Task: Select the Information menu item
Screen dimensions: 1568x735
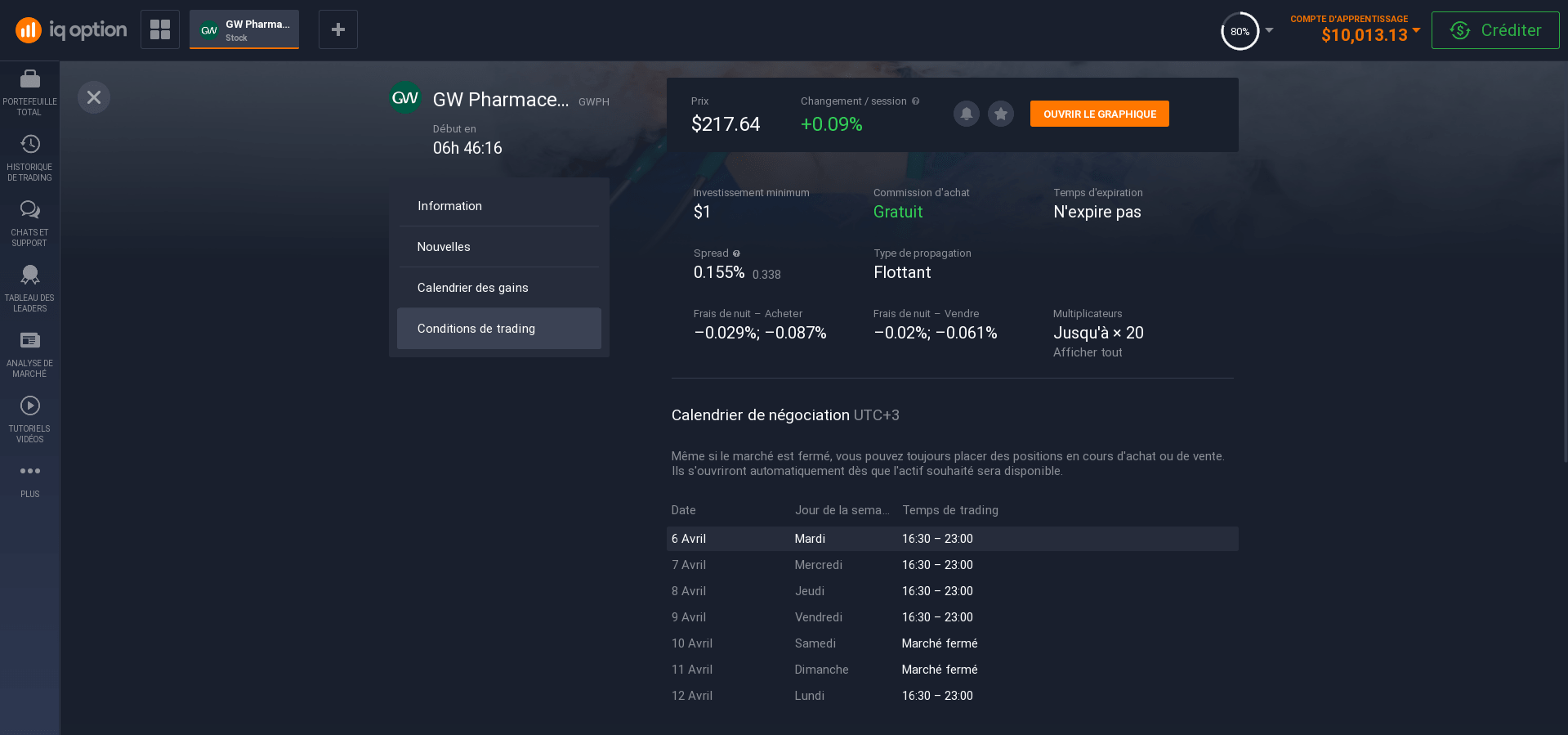Action: [499, 206]
